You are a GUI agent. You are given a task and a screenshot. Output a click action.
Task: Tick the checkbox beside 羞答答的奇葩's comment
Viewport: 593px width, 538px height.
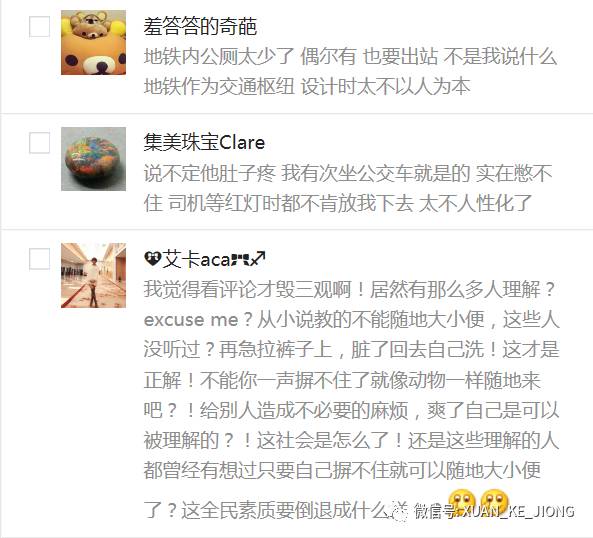pos(39,26)
